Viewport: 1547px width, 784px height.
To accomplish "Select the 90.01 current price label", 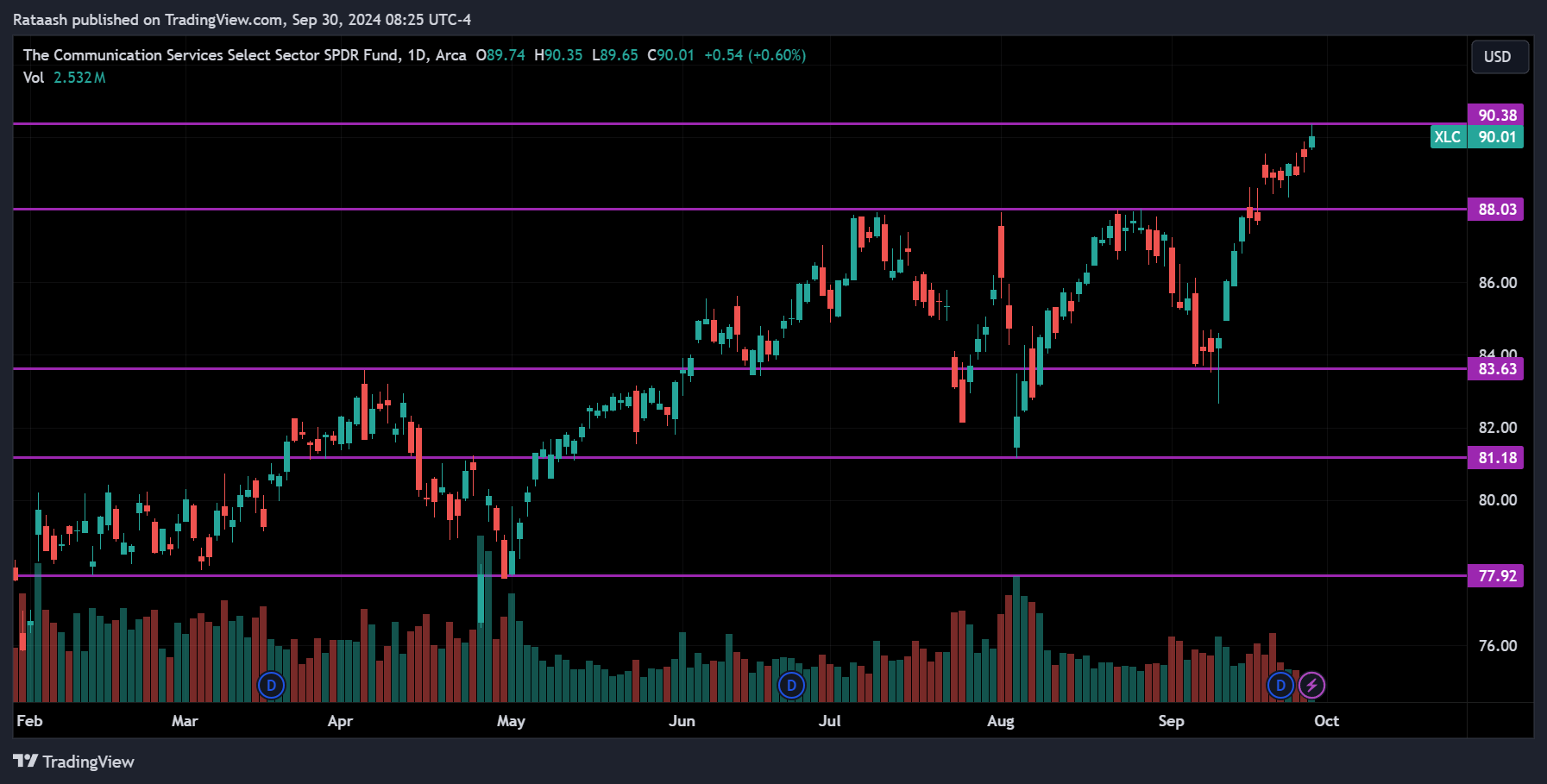I will pos(1496,137).
